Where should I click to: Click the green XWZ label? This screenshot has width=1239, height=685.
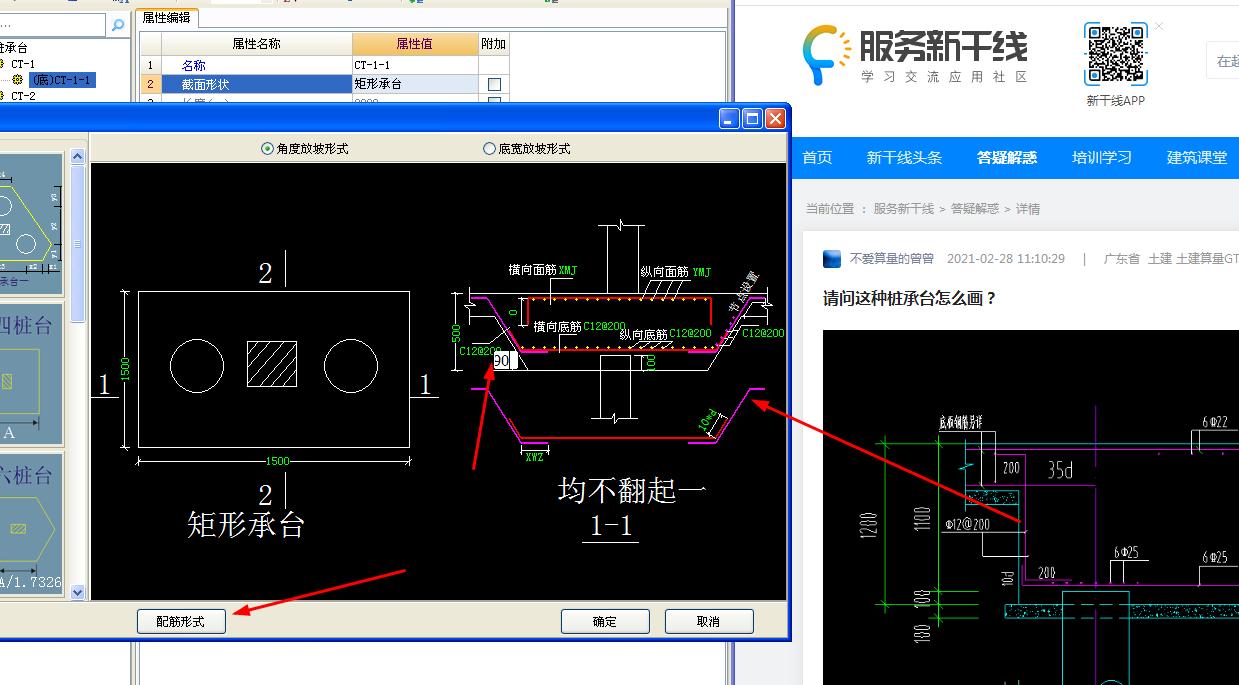click(534, 456)
